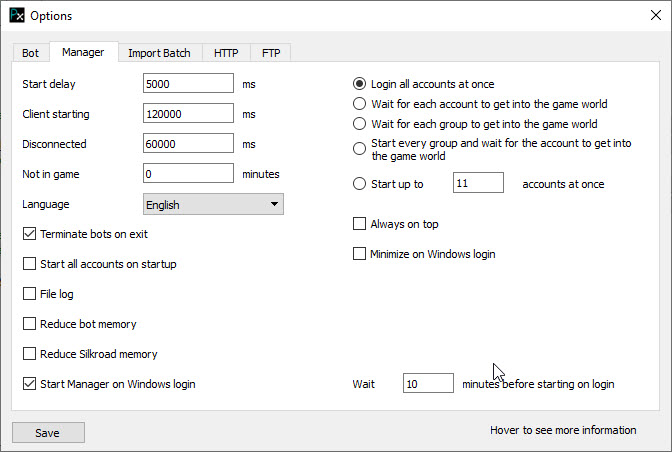Click the Wait minutes input box
This screenshot has height=452, width=672.
pos(427,384)
